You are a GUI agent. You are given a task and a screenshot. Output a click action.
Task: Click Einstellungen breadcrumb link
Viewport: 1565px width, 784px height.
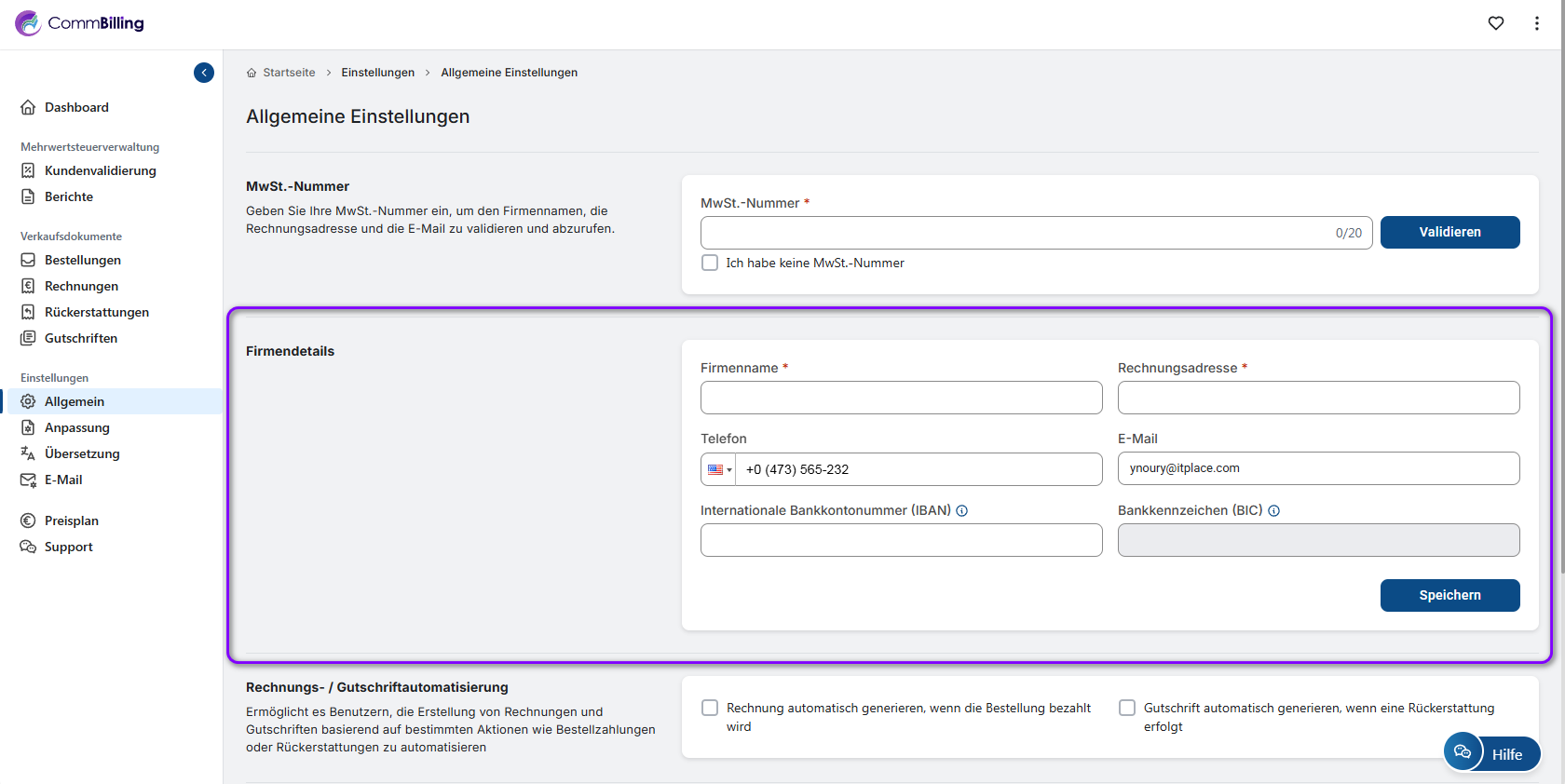(x=378, y=73)
